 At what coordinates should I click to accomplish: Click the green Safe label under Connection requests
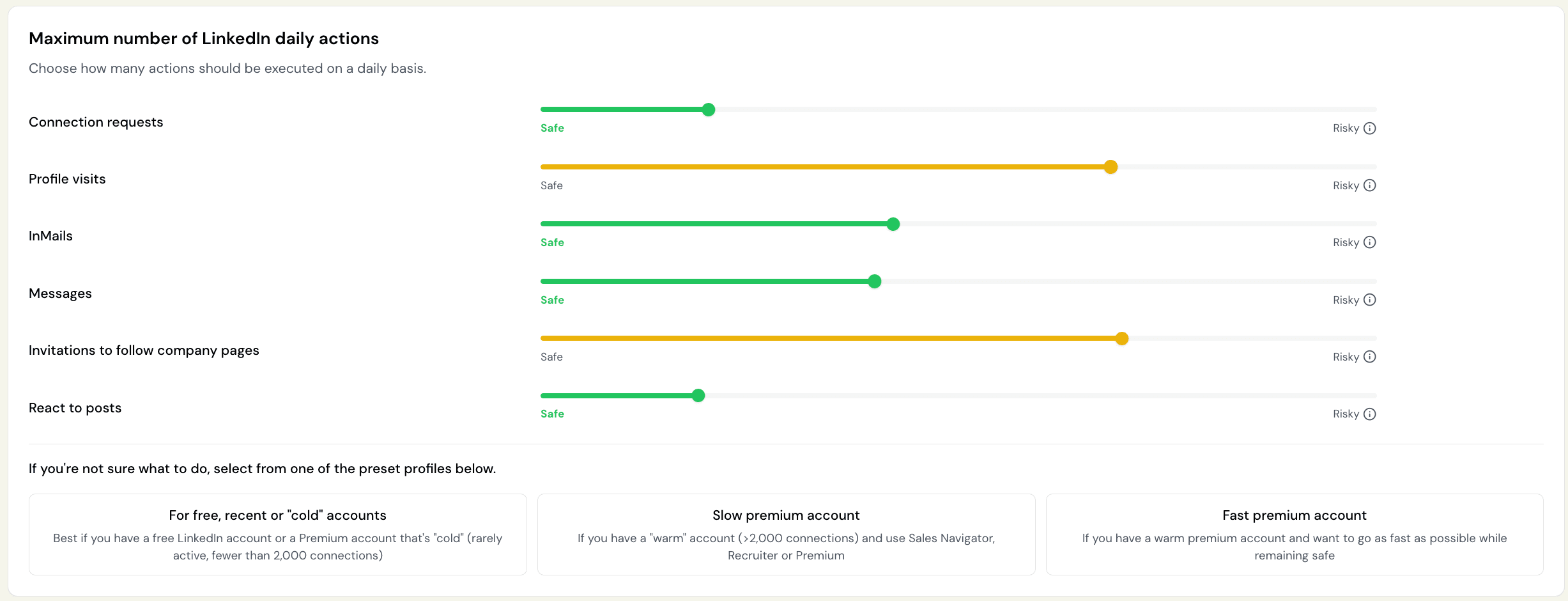[551, 128]
